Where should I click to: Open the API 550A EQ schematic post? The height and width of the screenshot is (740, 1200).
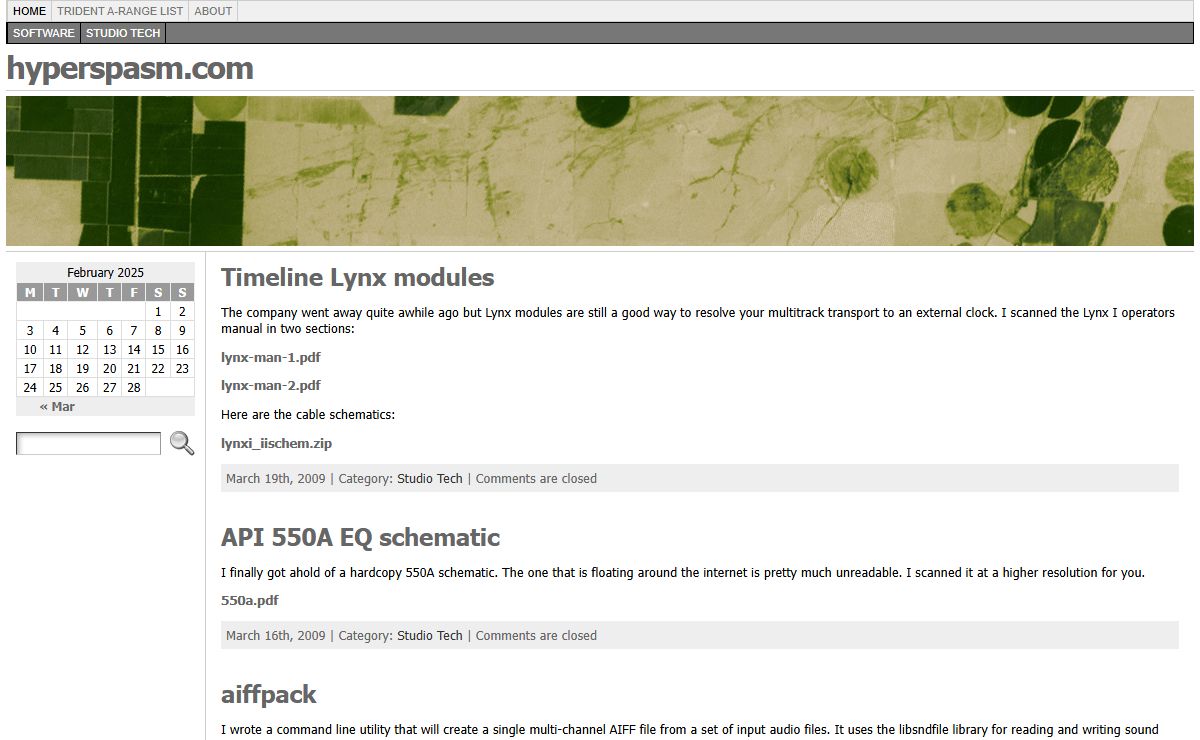click(x=360, y=538)
